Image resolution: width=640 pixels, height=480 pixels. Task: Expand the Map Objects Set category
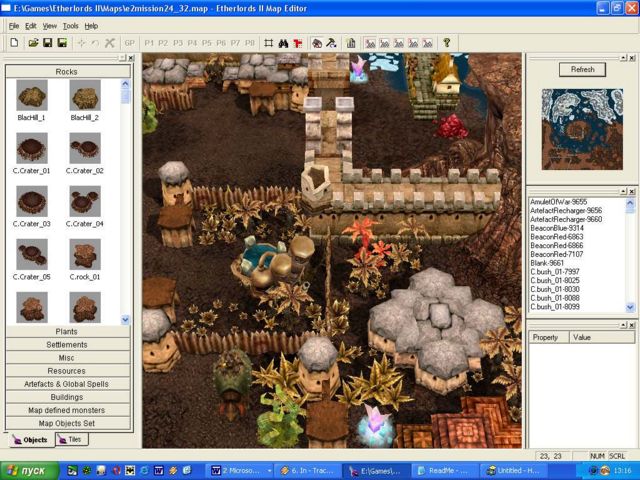68,423
